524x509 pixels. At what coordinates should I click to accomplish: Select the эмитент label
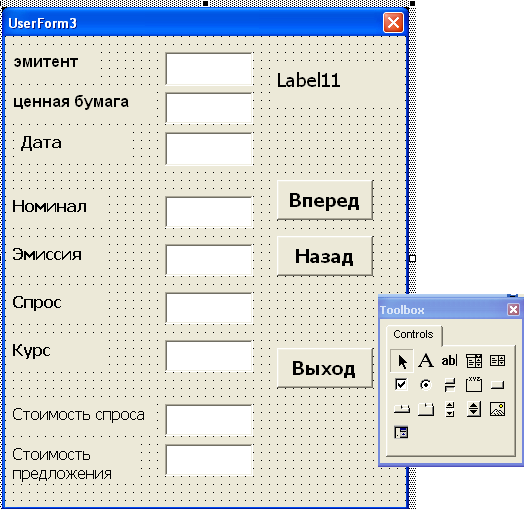46,62
